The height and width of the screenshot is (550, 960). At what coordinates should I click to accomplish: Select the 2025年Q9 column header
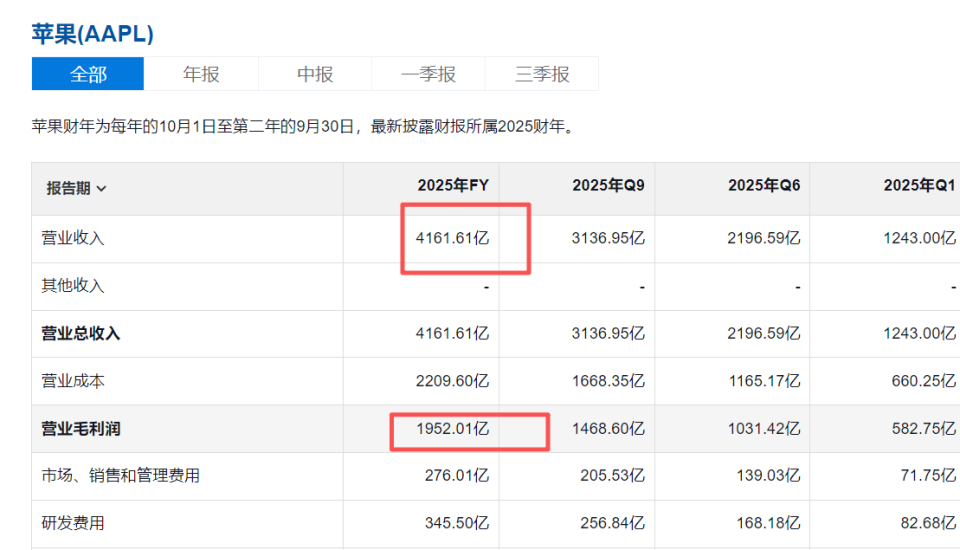[608, 186]
